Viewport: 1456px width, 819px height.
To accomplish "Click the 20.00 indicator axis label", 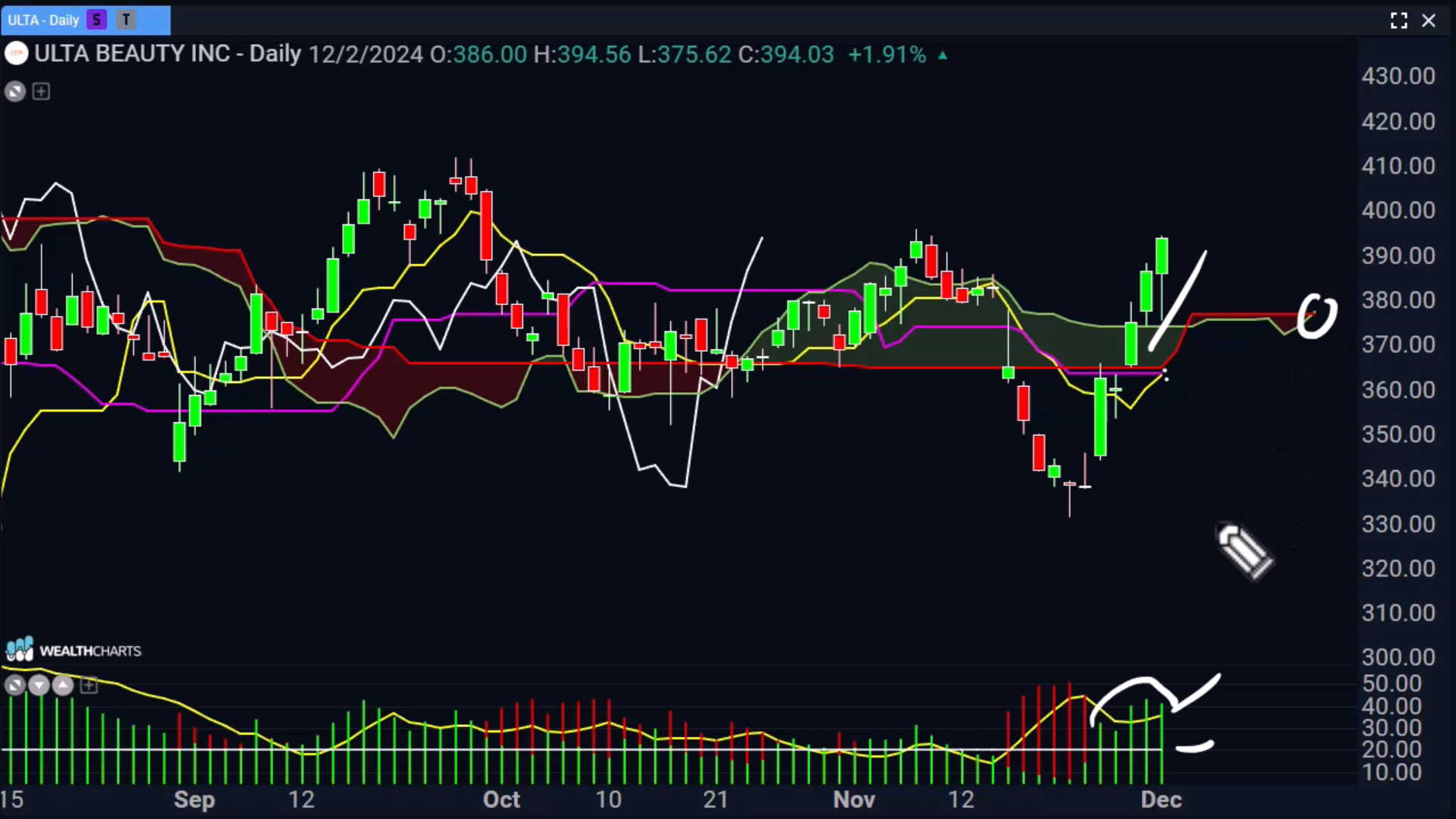I will [1391, 750].
